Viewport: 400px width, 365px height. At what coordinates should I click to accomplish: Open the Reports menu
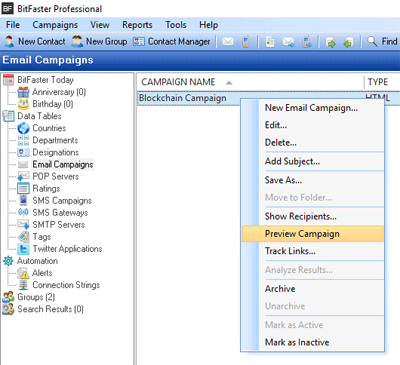coord(137,25)
